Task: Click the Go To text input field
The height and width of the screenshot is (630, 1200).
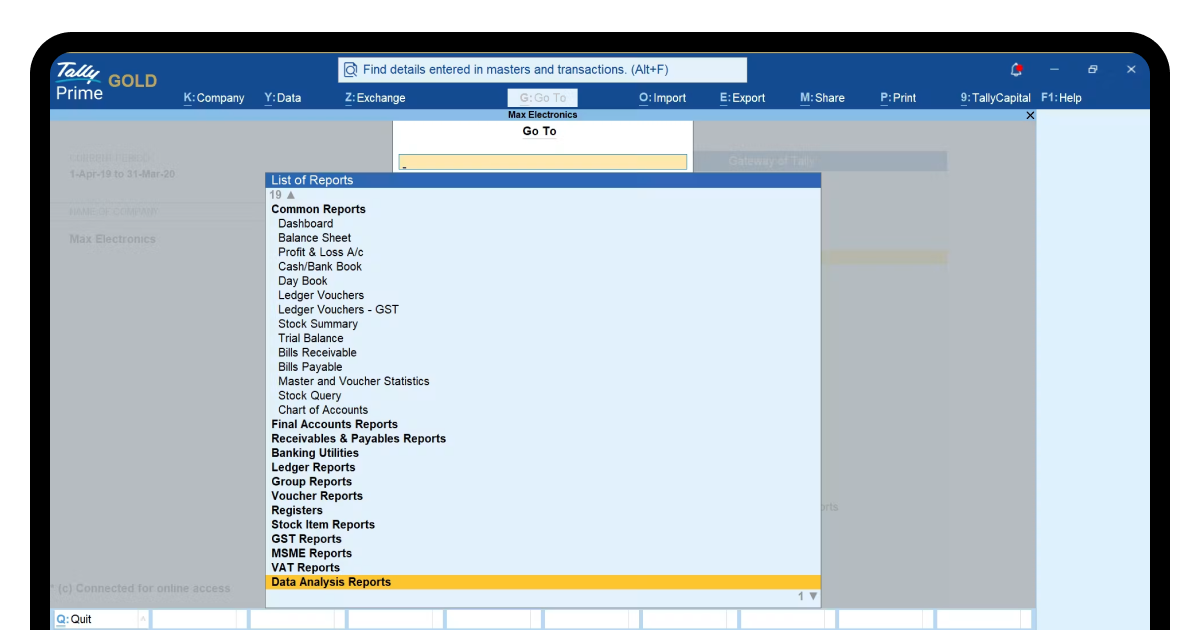Action: 543,162
